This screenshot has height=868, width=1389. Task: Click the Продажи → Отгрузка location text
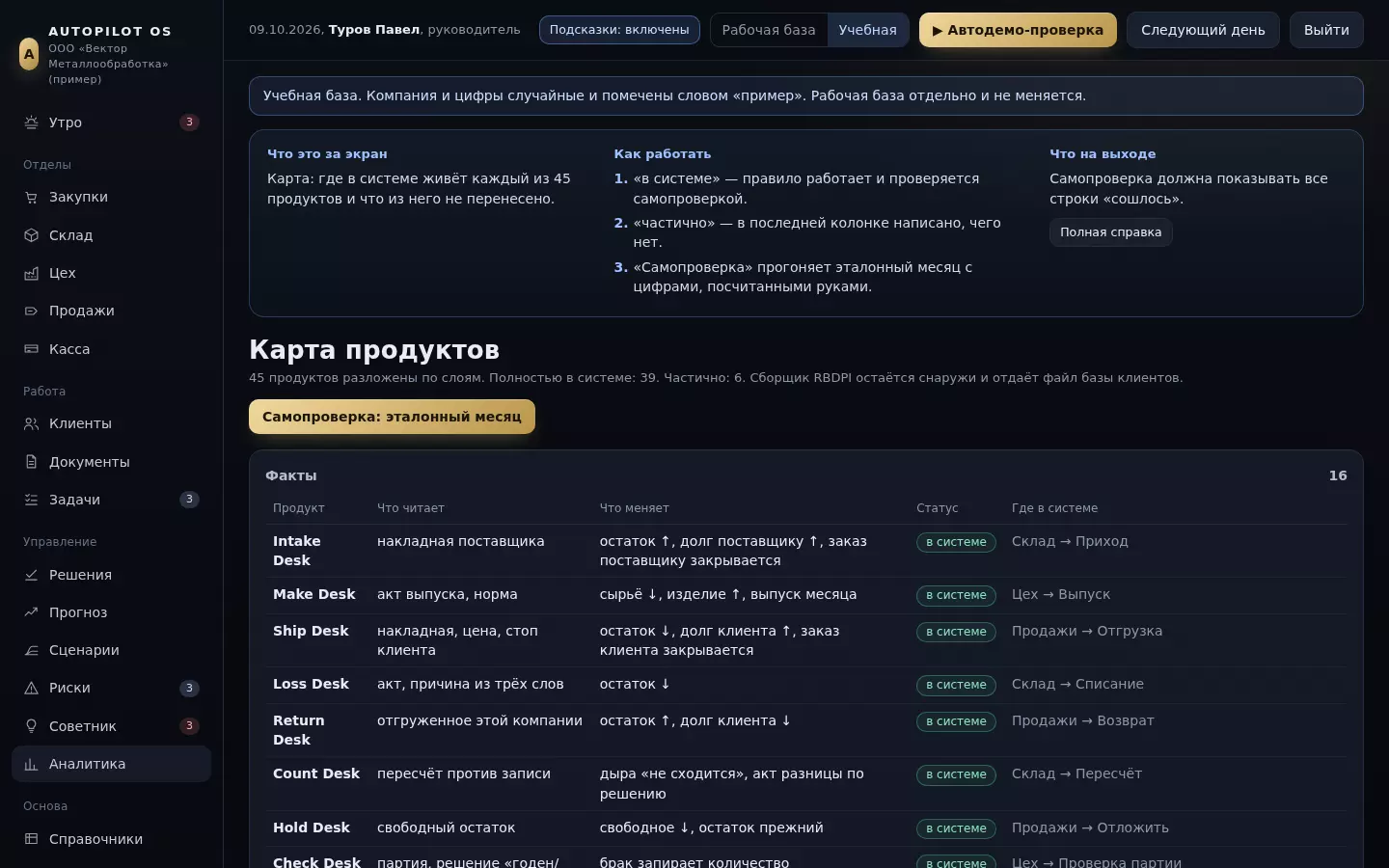(x=1087, y=632)
